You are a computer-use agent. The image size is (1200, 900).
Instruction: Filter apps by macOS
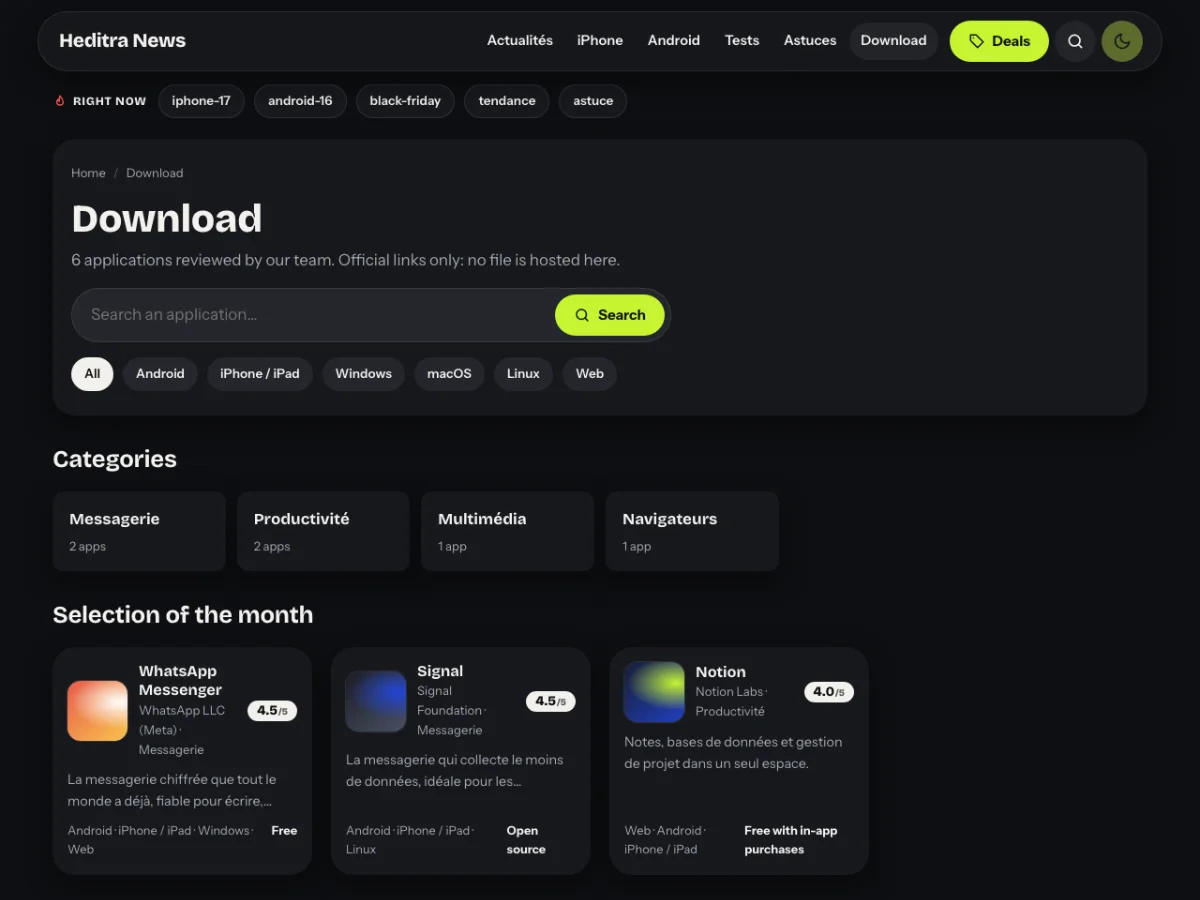click(x=449, y=374)
